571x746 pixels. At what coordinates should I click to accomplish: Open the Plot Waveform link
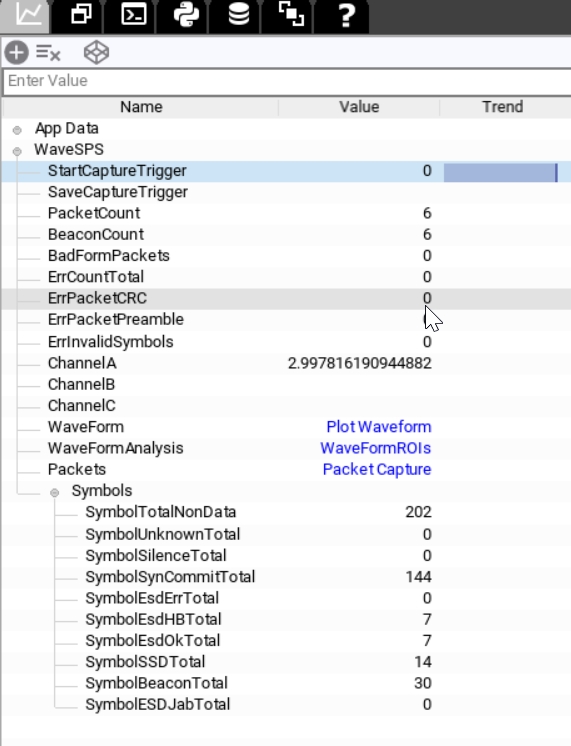coord(379,427)
